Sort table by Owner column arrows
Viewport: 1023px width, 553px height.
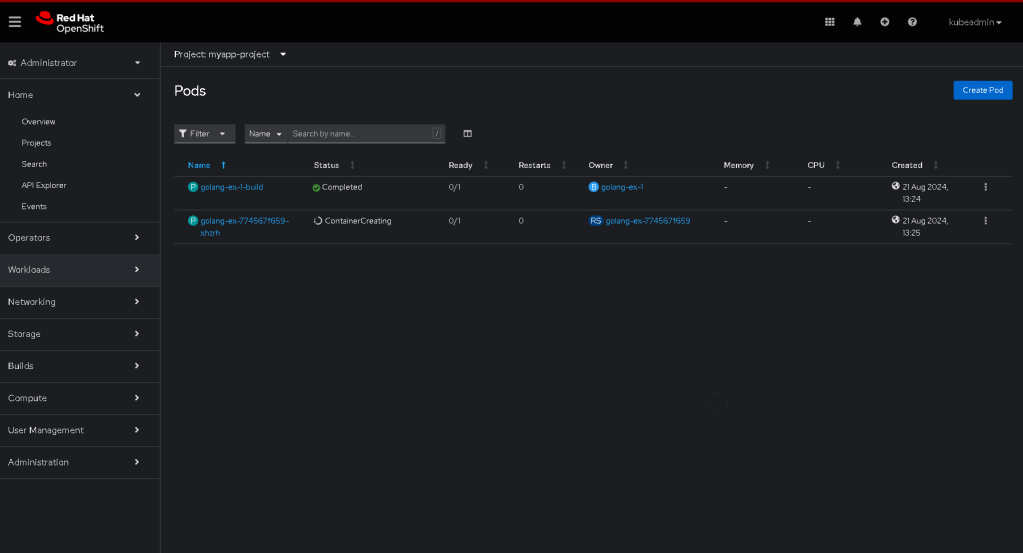tap(625, 165)
